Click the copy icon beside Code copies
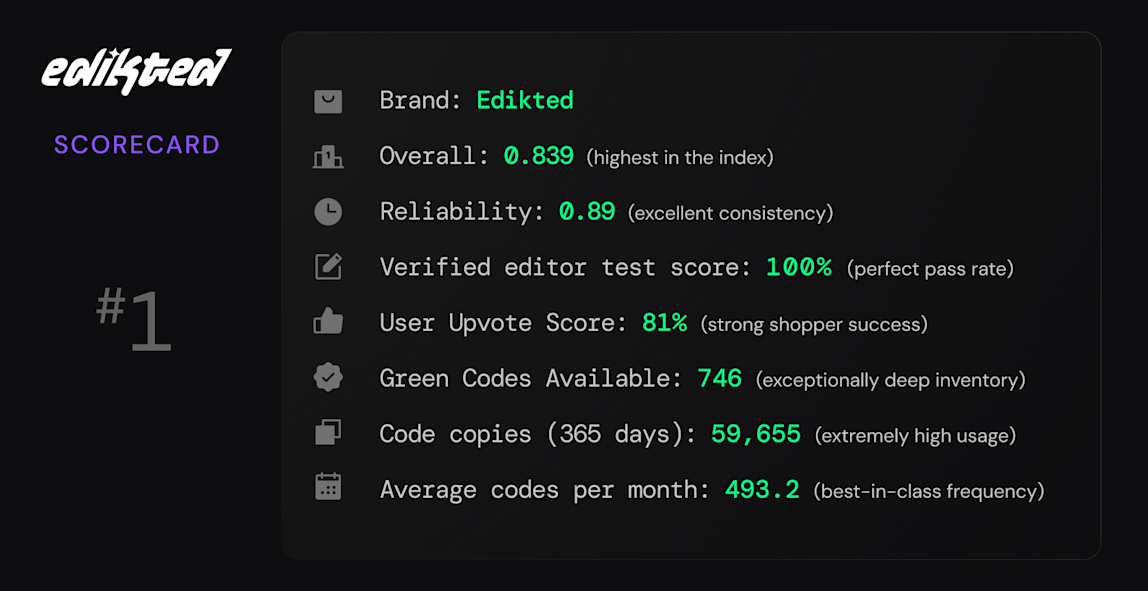1148x591 pixels. point(329,434)
